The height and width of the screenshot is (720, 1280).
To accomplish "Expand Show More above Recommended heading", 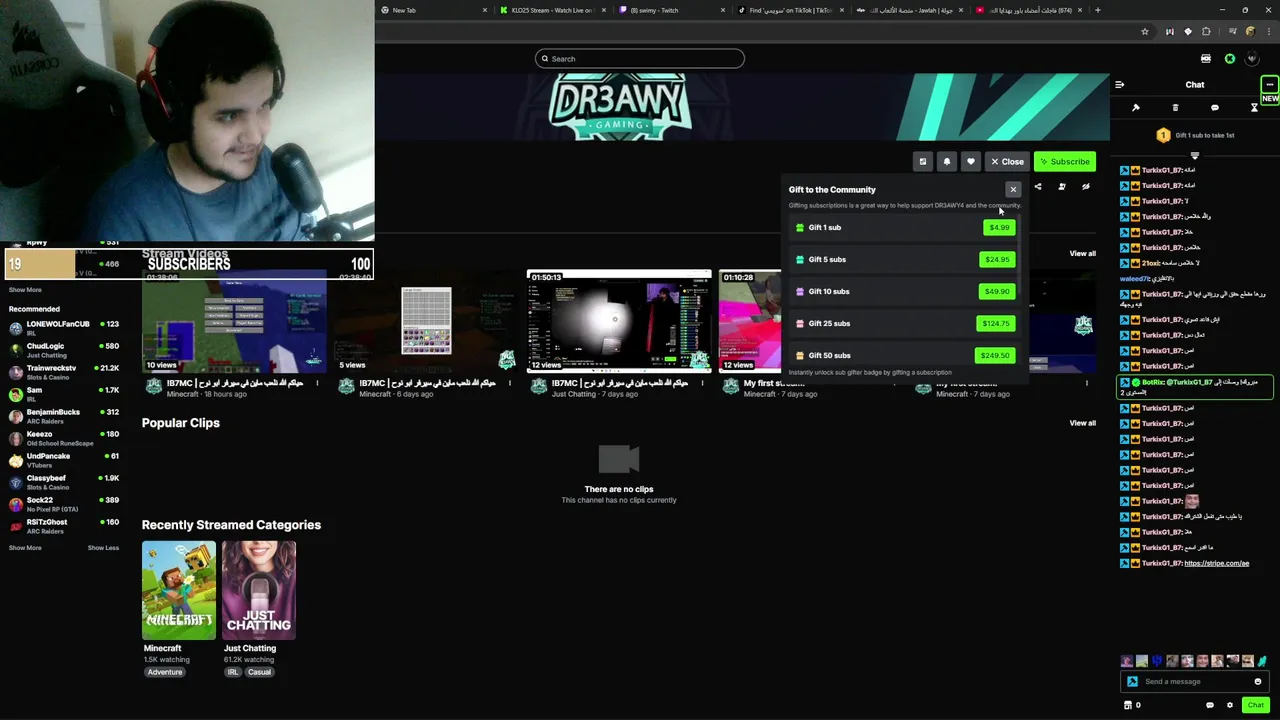I will (x=25, y=290).
